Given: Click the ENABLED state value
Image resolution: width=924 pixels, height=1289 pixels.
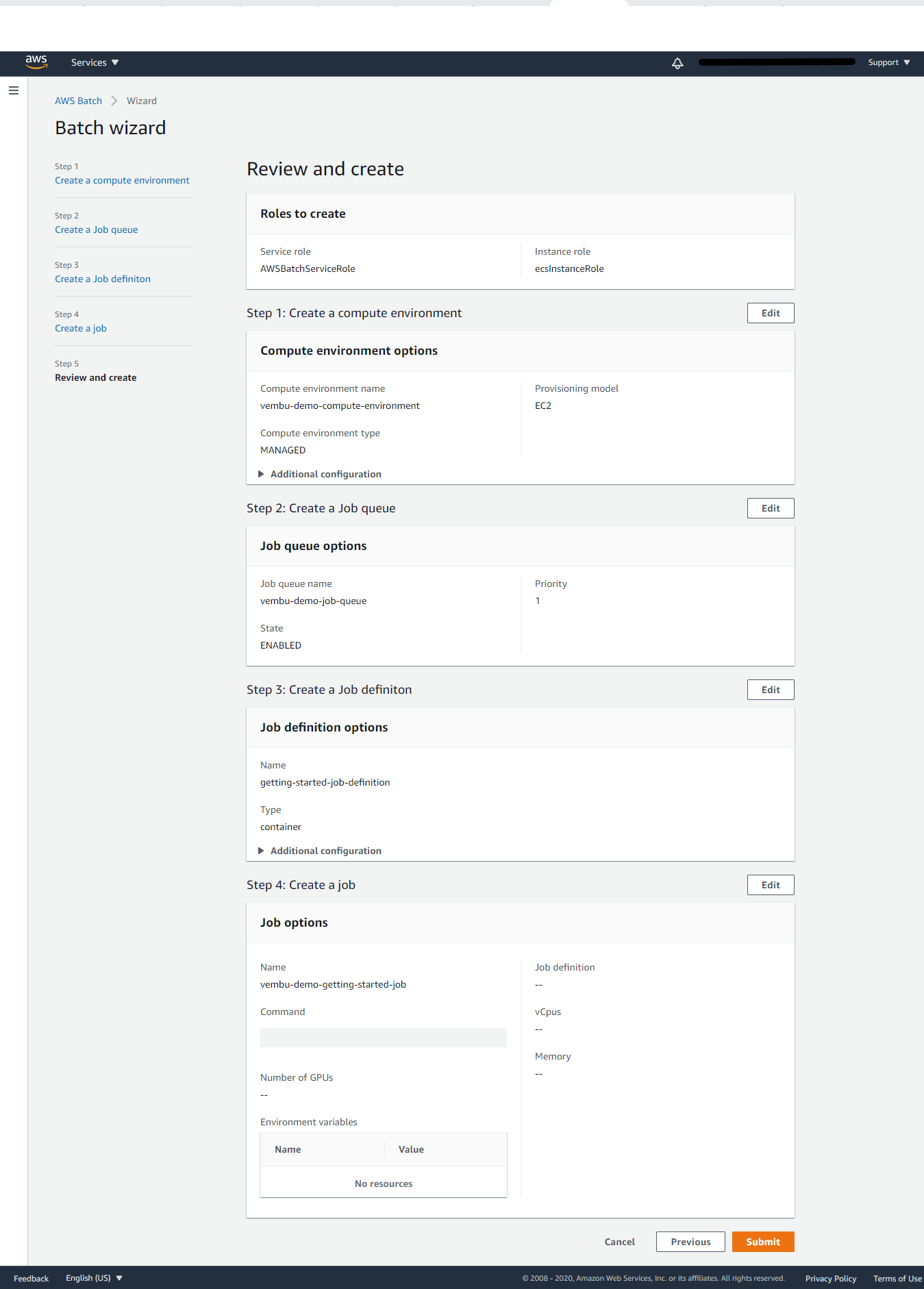Looking at the screenshot, I should pyautogui.click(x=281, y=645).
